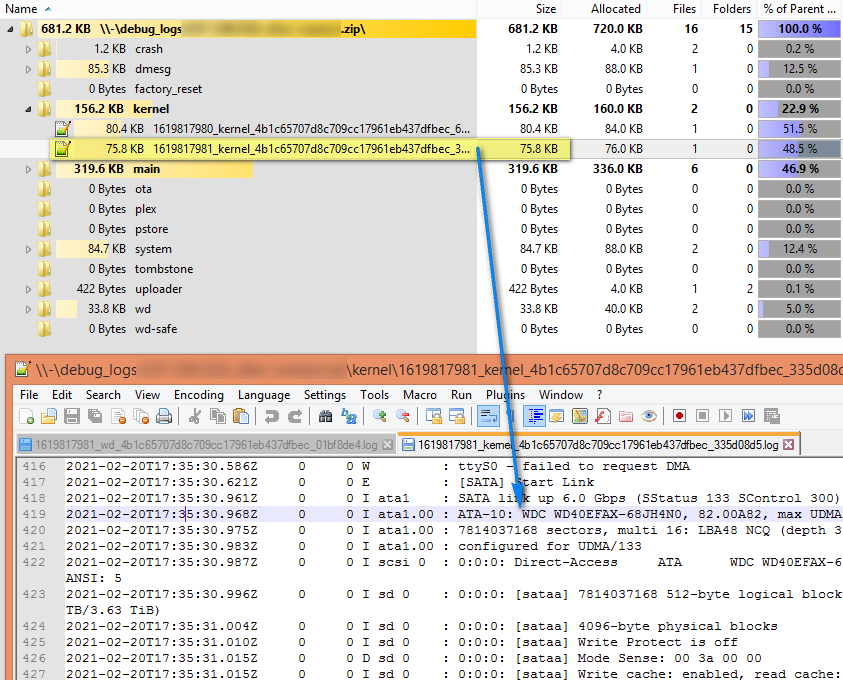Image resolution: width=843 pixels, height=680 pixels.
Task: Click the Open file toolbar icon
Action: [49, 416]
